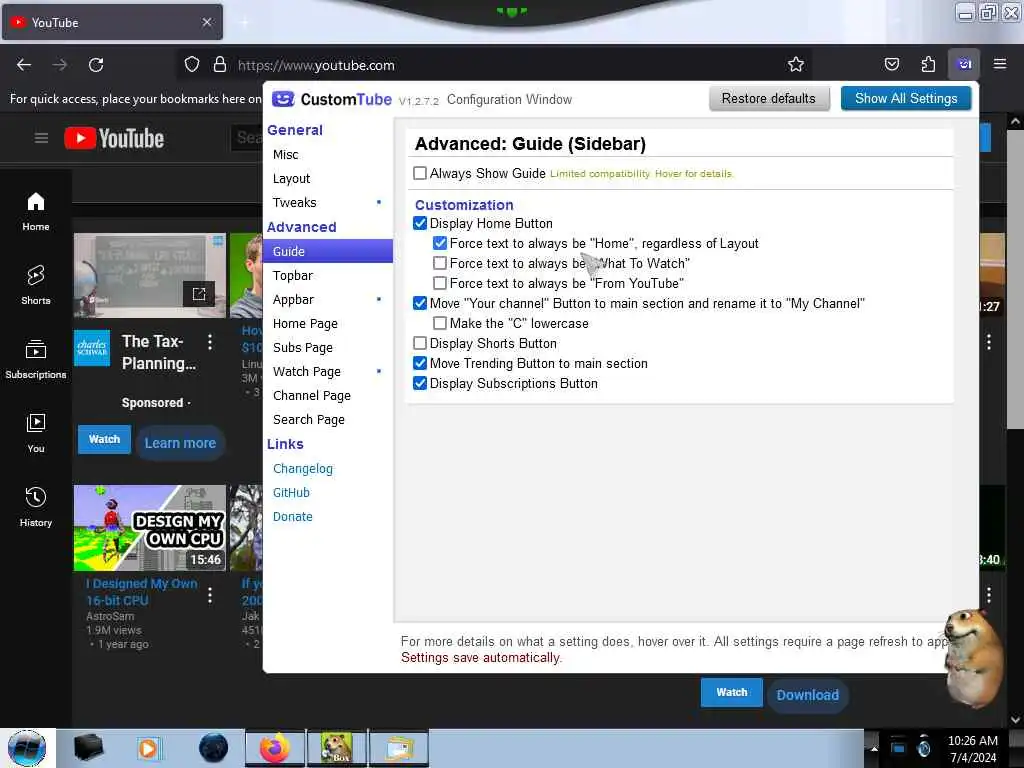This screenshot has height=768, width=1024.
Task: Click the browser back arrow
Action: coord(24,65)
